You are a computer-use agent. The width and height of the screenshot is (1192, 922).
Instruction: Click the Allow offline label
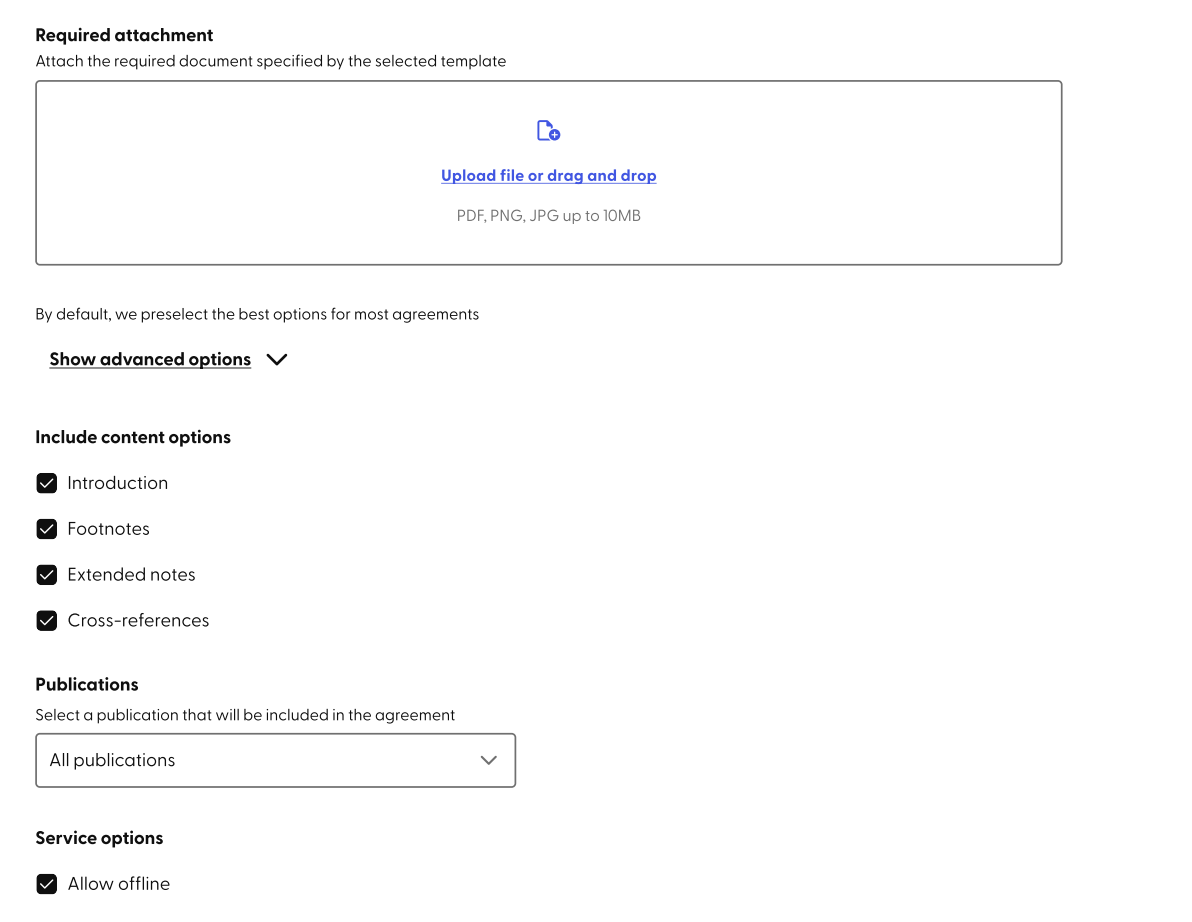point(119,884)
